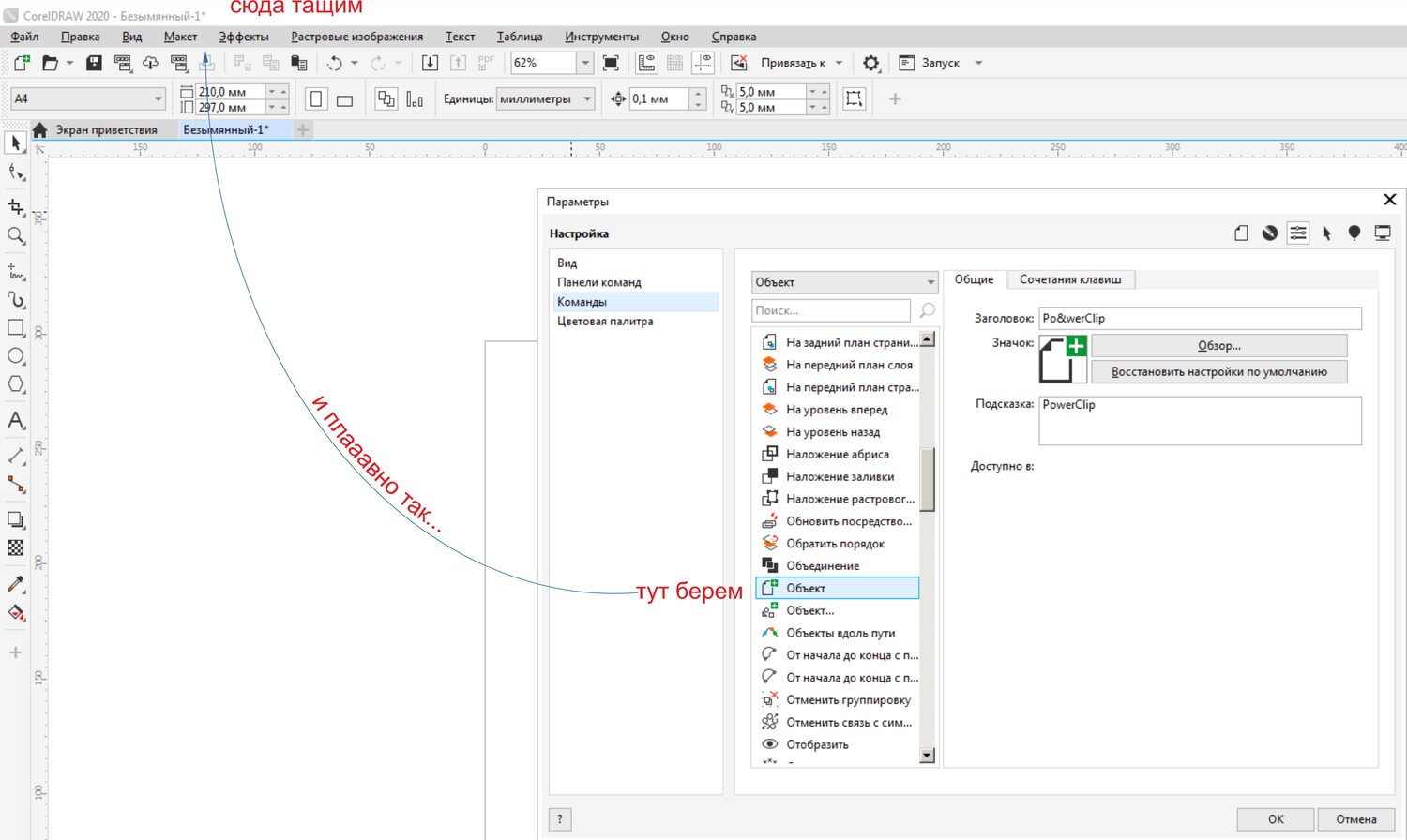Select the Color Eyedropper tool

(x=15, y=584)
